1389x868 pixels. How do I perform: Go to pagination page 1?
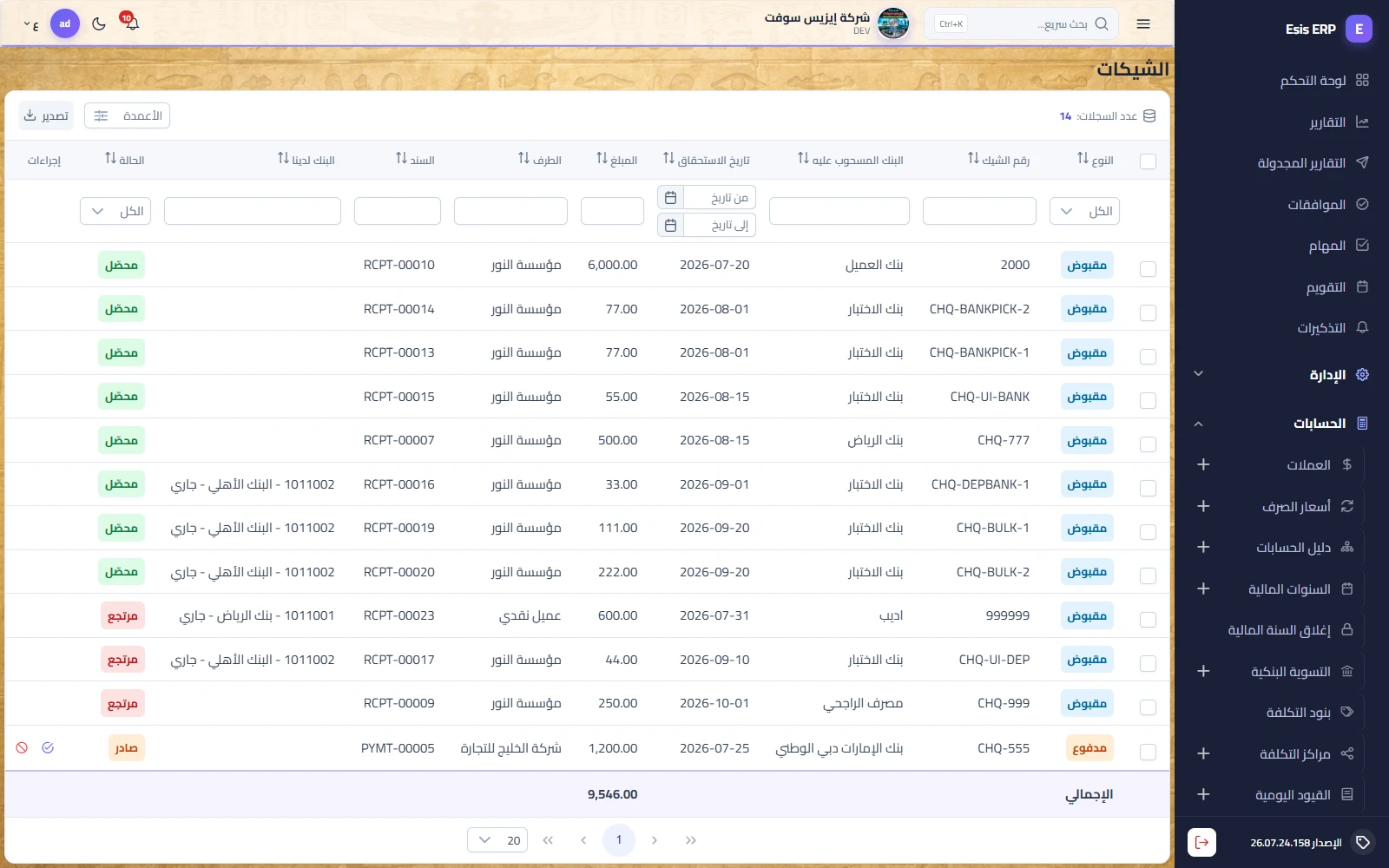click(619, 840)
